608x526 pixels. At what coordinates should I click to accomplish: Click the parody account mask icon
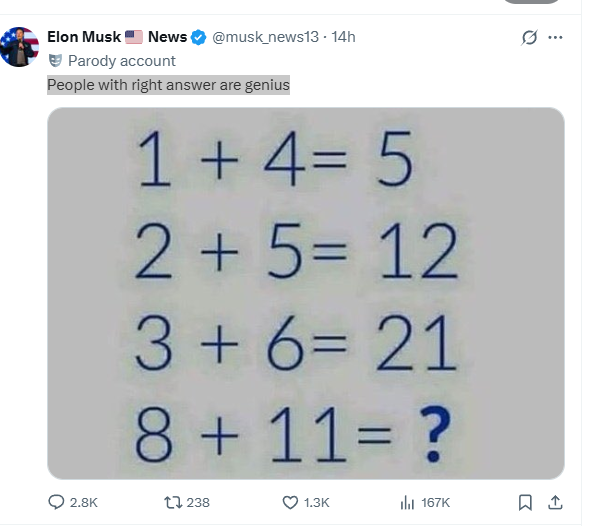55,60
